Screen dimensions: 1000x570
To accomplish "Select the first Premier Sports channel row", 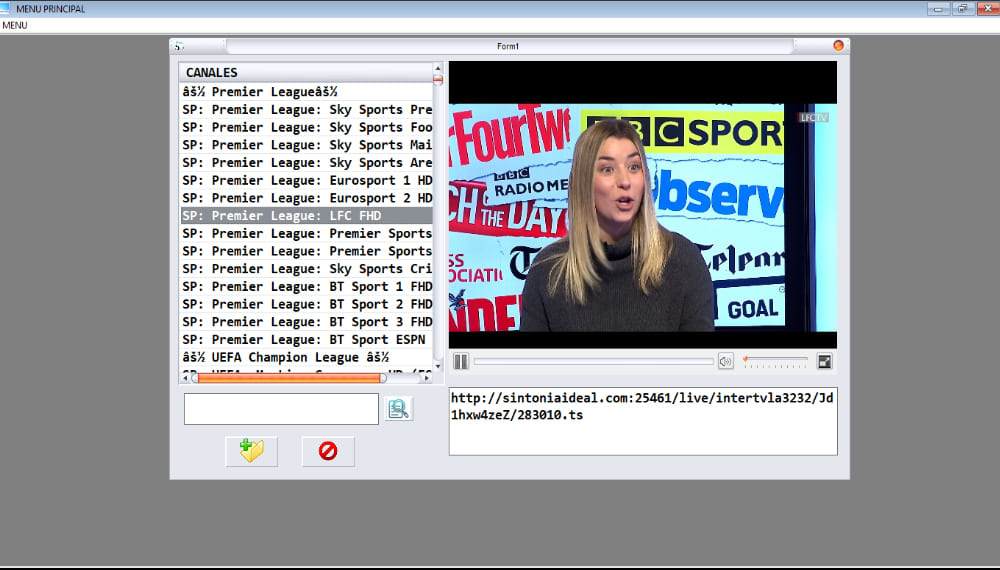I will [x=306, y=233].
